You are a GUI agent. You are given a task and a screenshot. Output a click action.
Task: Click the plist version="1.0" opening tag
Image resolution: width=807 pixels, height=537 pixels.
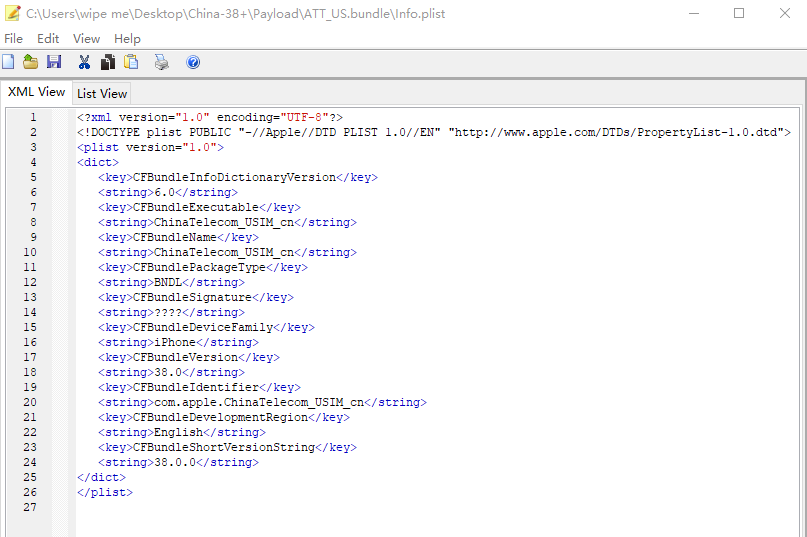[x=151, y=147]
